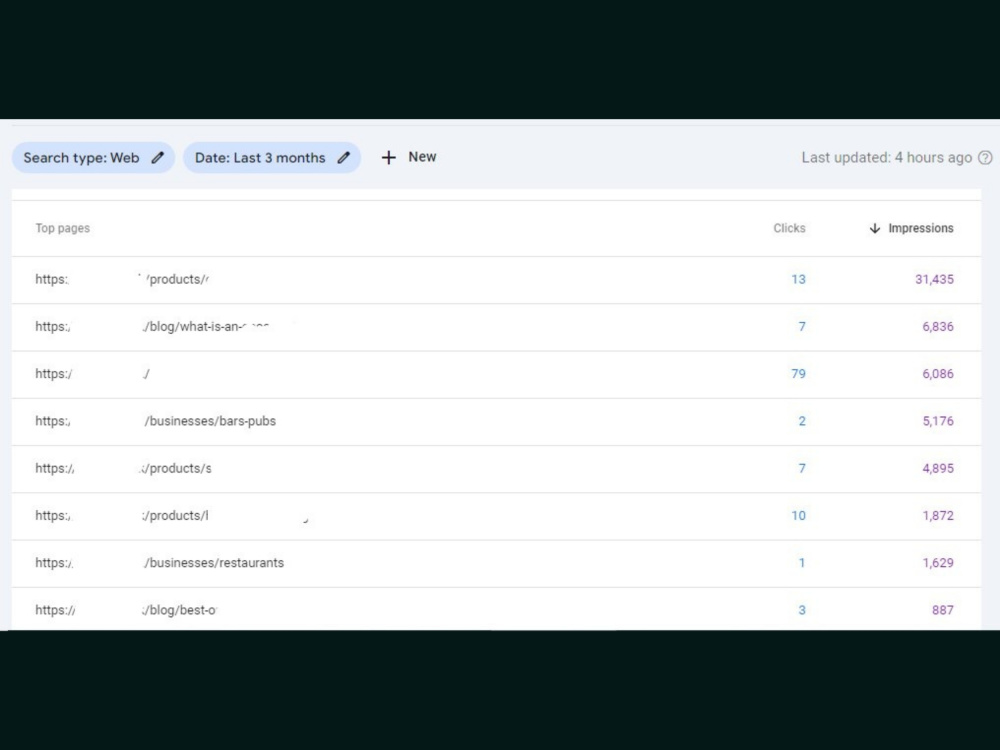The height and width of the screenshot is (750, 1000).
Task: Open the /businesses/bars-pubs page row
Action: click(496, 422)
